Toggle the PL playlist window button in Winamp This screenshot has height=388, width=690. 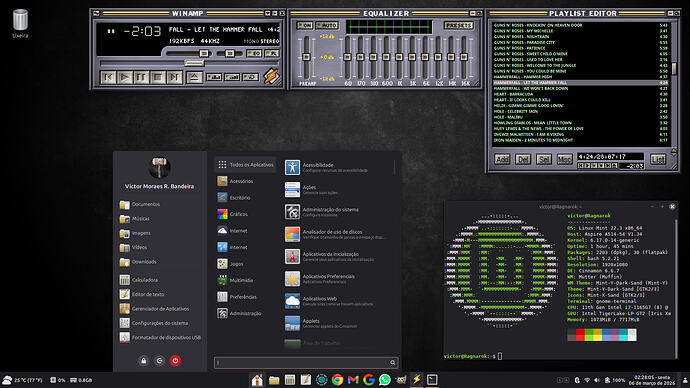[x=272, y=54]
